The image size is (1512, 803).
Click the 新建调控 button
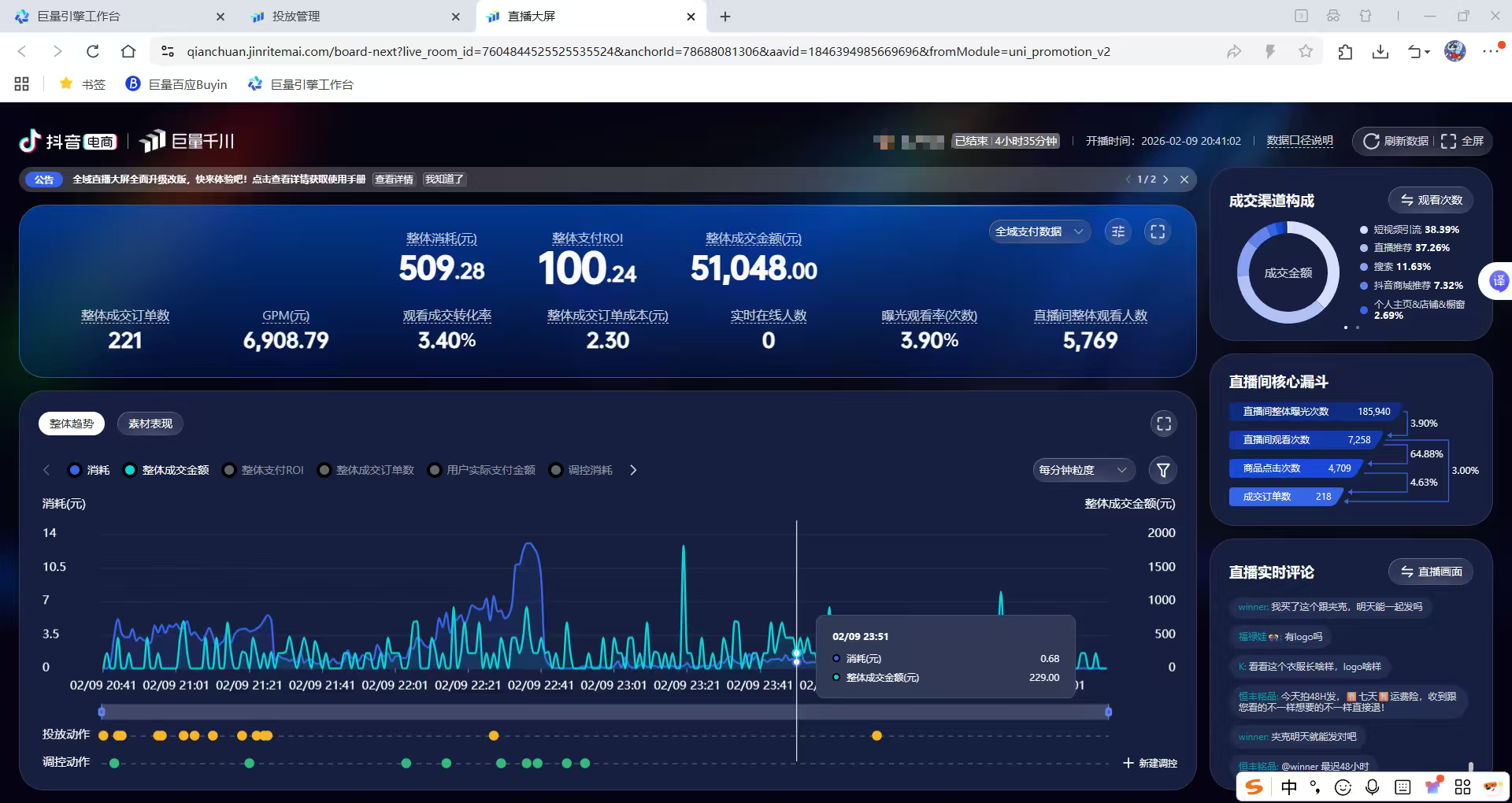pyautogui.click(x=1150, y=763)
